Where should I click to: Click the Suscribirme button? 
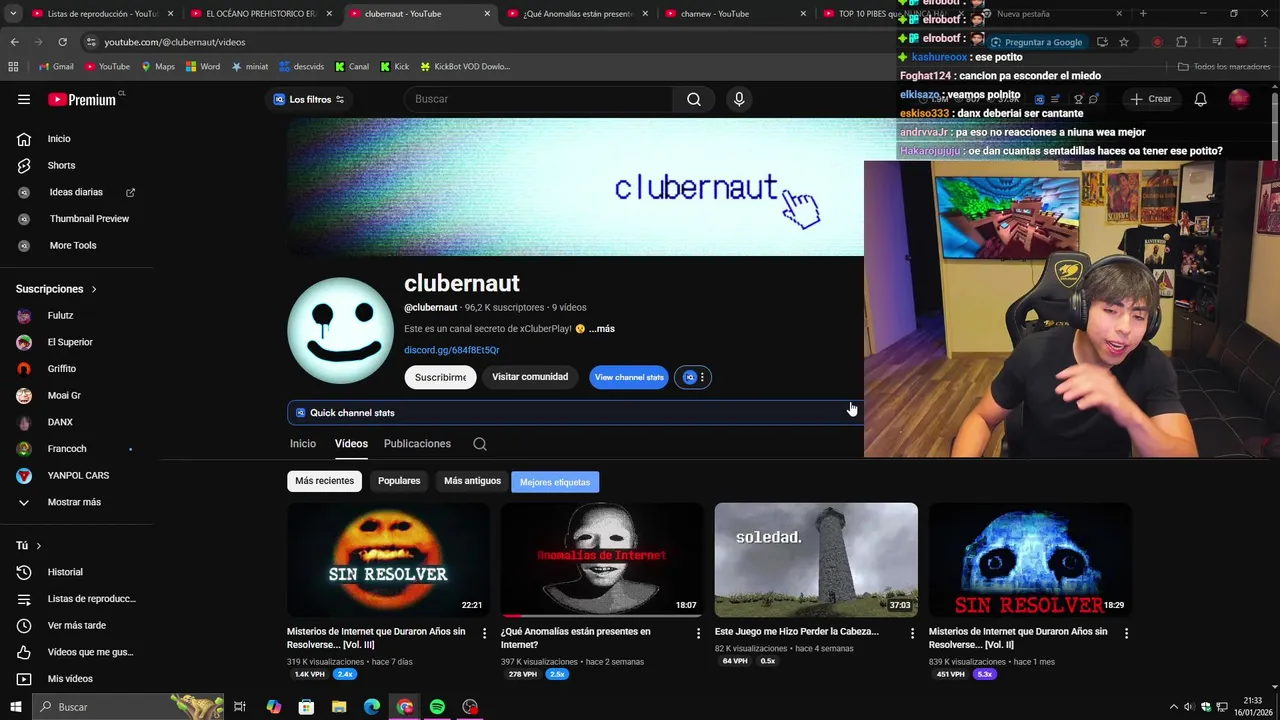pos(440,377)
